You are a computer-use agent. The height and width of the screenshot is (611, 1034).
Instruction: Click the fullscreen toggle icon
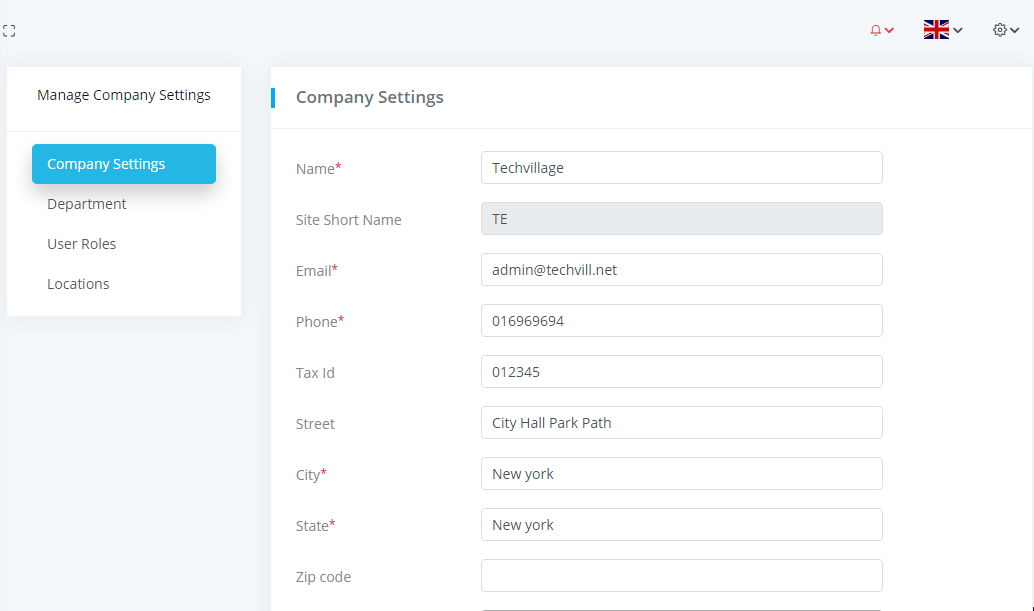[x=9, y=31]
